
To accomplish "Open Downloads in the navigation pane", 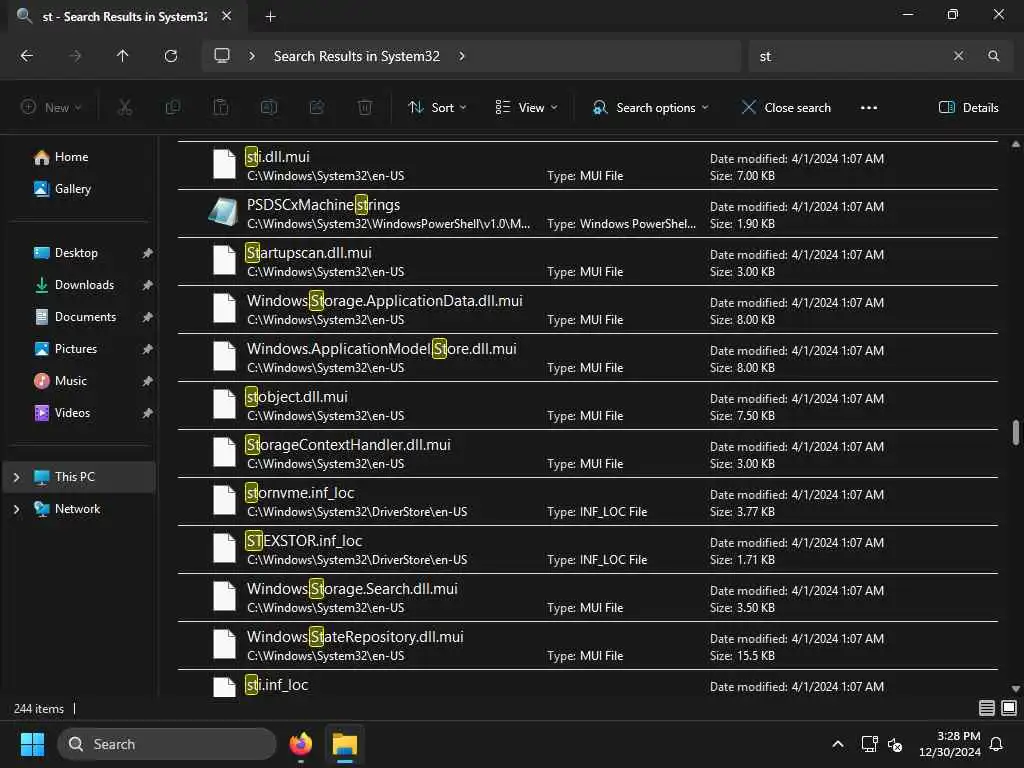I will click(84, 285).
